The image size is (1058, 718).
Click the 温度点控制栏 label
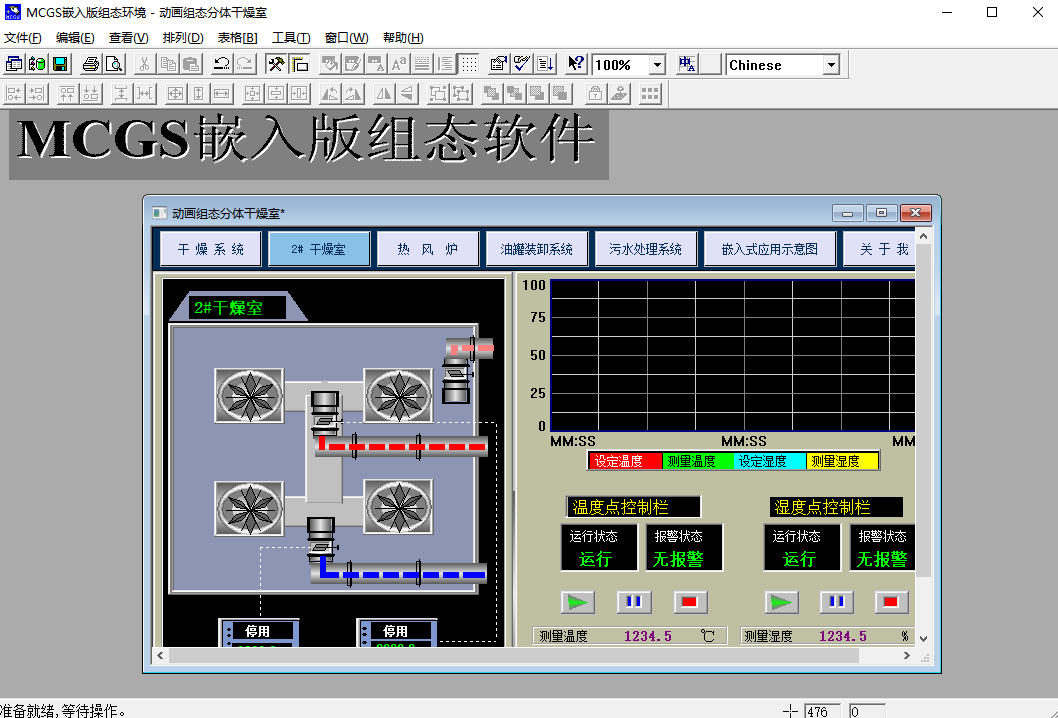pos(633,507)
